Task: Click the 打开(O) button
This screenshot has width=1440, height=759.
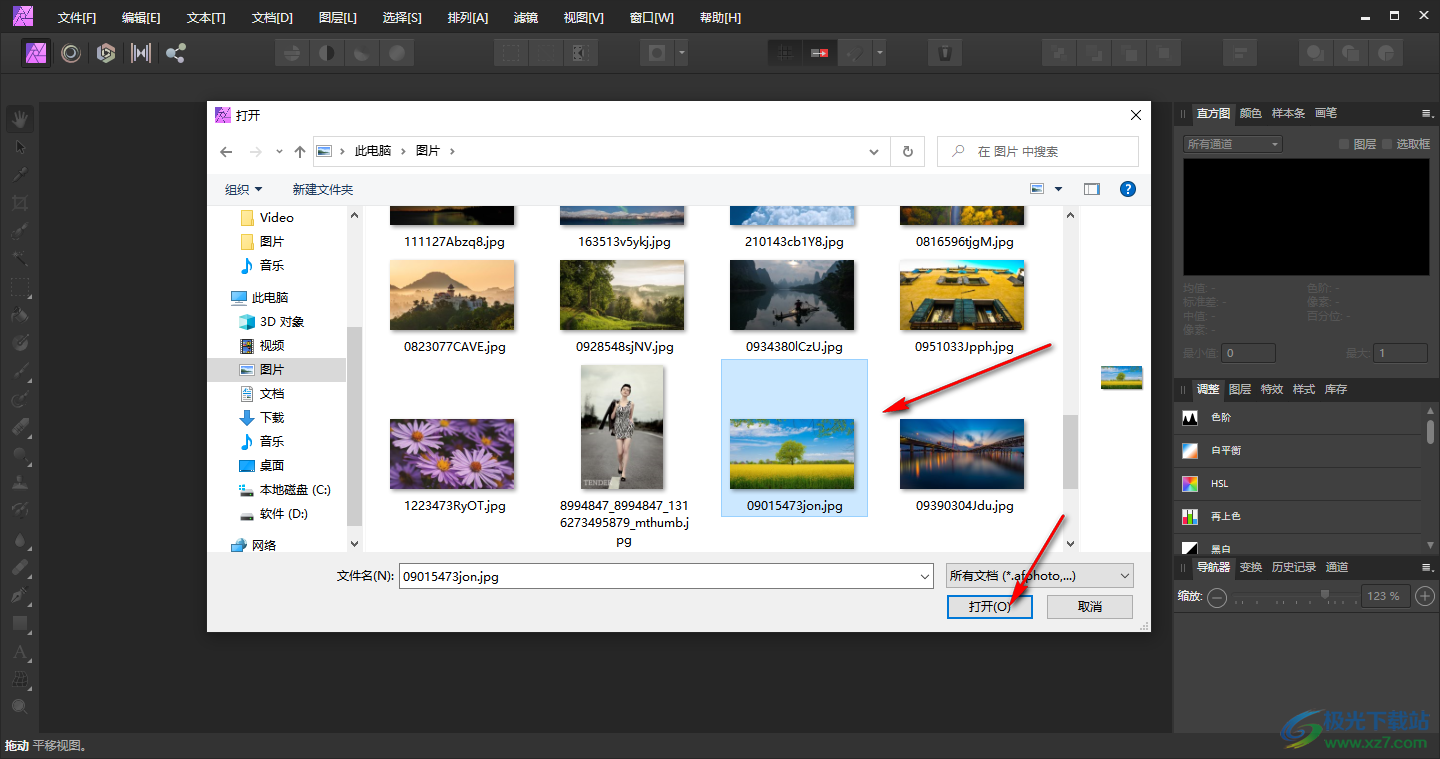Action: click(x=989, y=607)
